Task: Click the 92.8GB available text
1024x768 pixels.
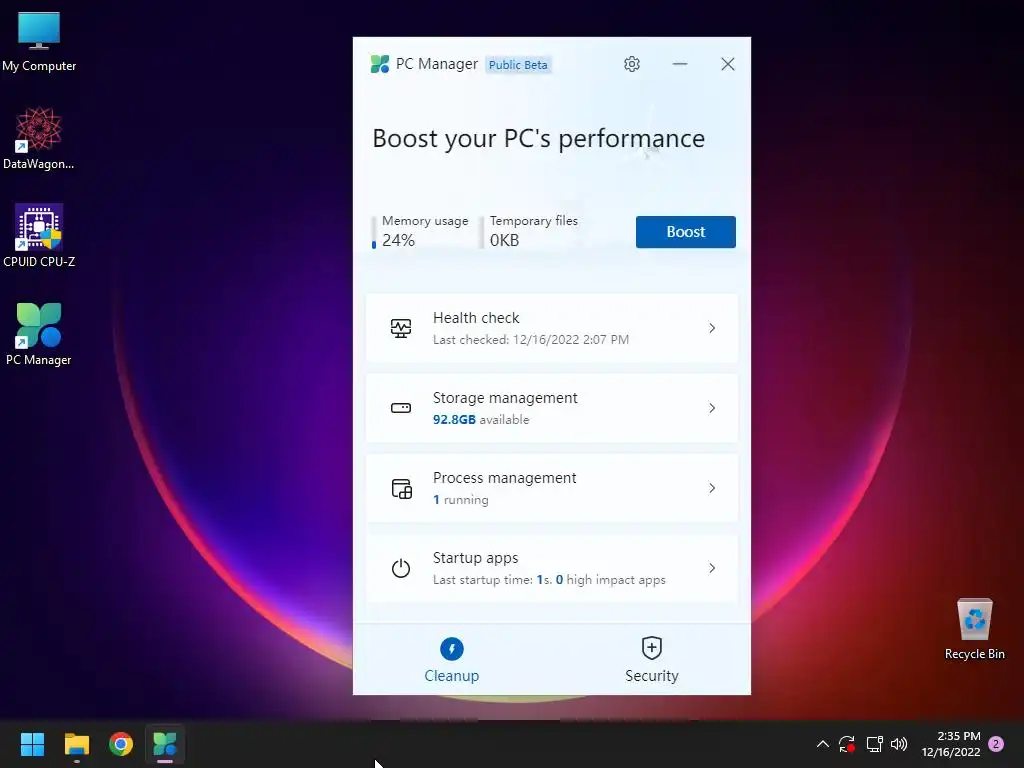Action: [x=481, y=420]
